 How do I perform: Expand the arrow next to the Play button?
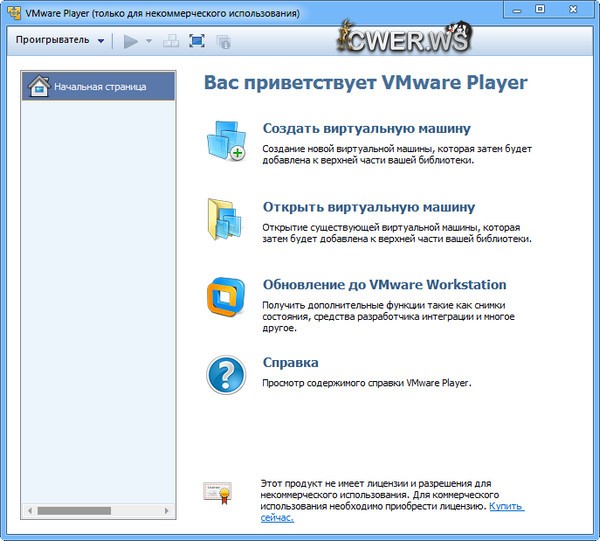tap(150, 41)
